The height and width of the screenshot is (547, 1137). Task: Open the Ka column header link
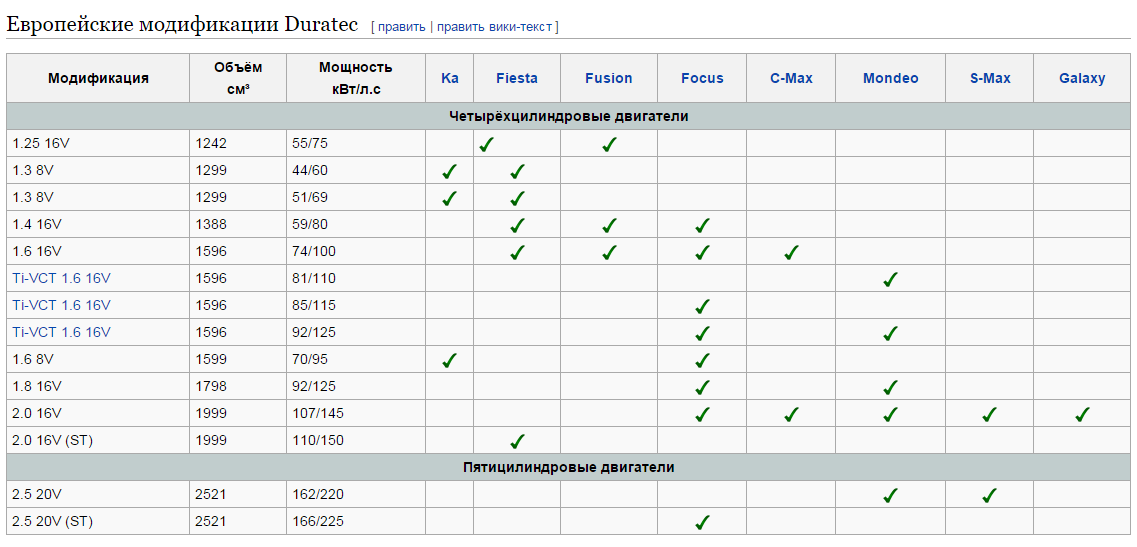point(450,78)
